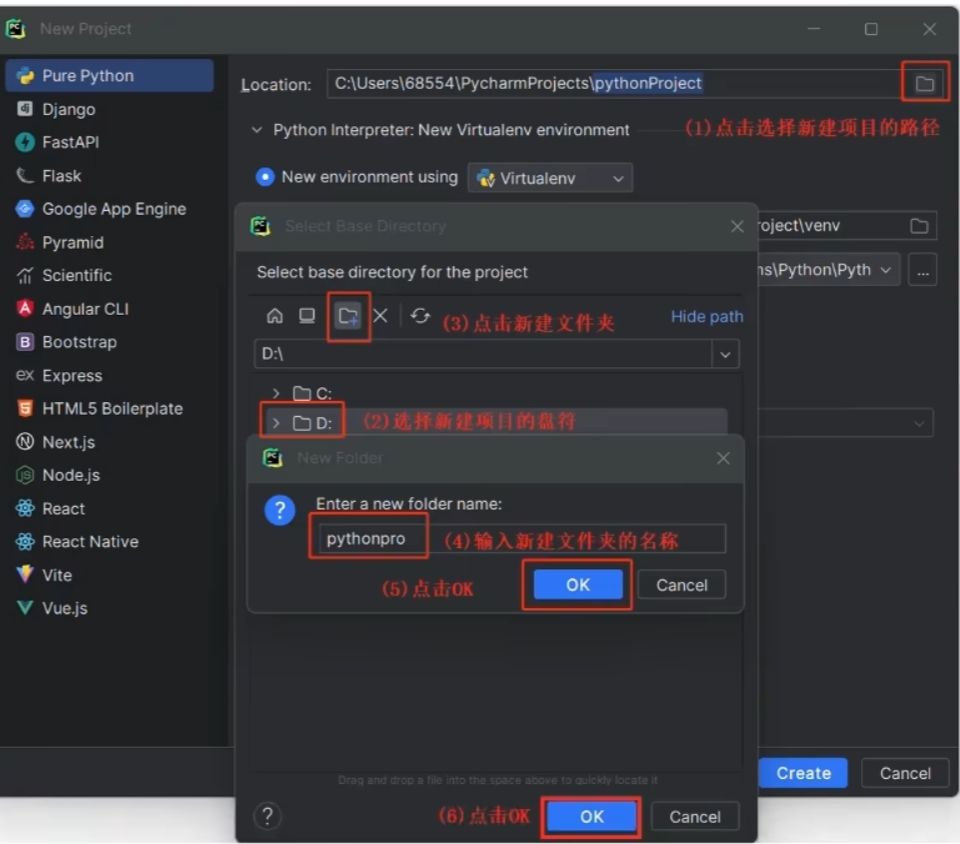Click Cancel in the New Folder dialog

coord(681,585)
